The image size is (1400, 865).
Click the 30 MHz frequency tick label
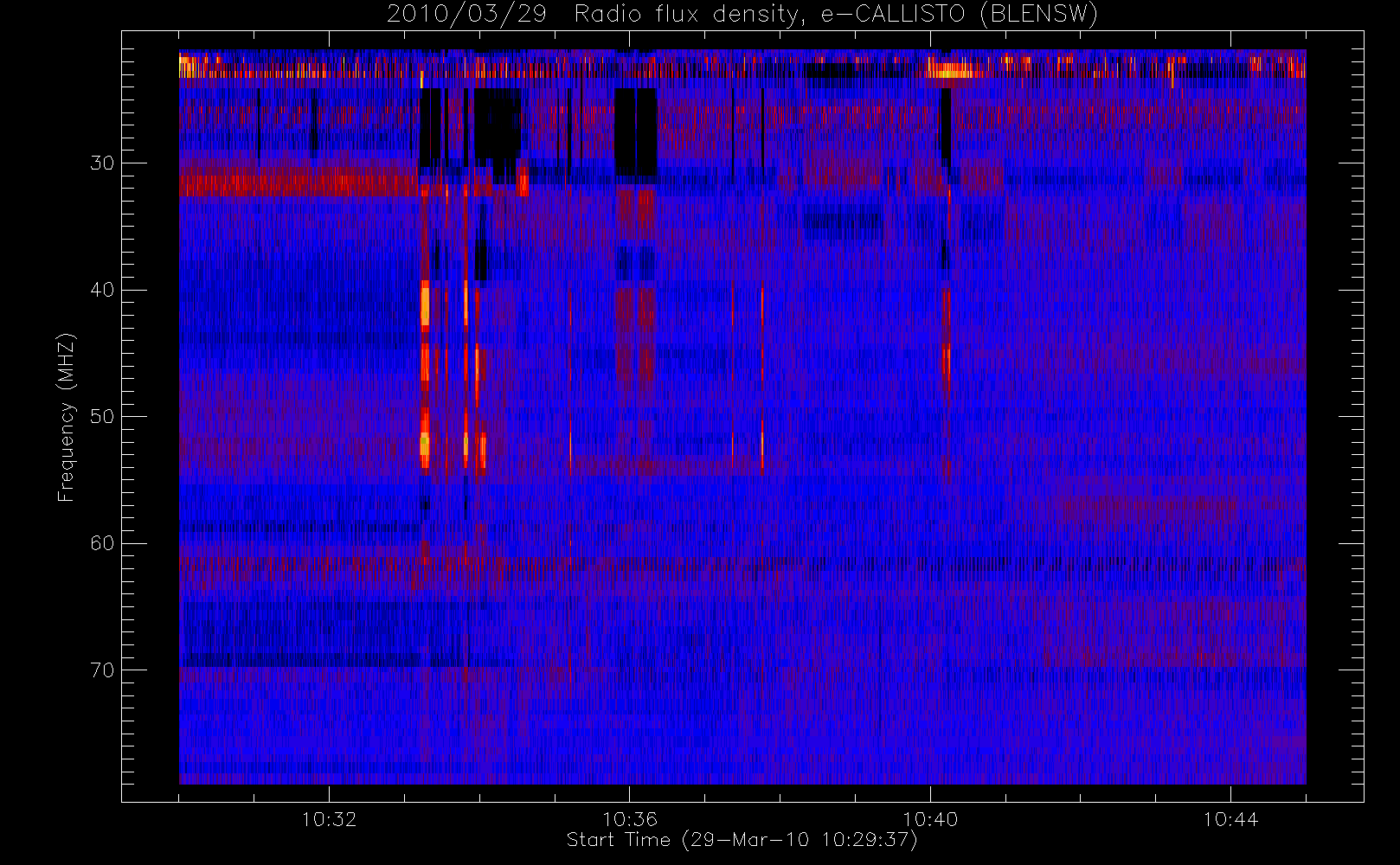click(x=102, y=163)
